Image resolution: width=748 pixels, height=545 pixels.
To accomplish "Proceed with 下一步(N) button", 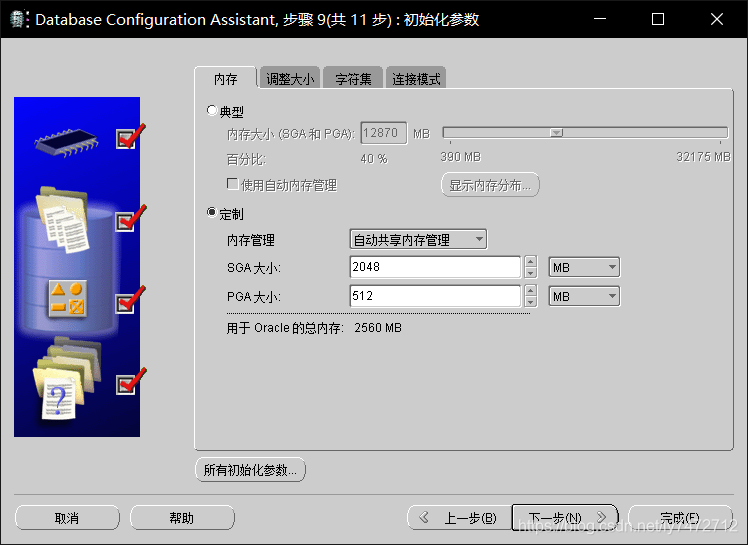I will 565,518.
